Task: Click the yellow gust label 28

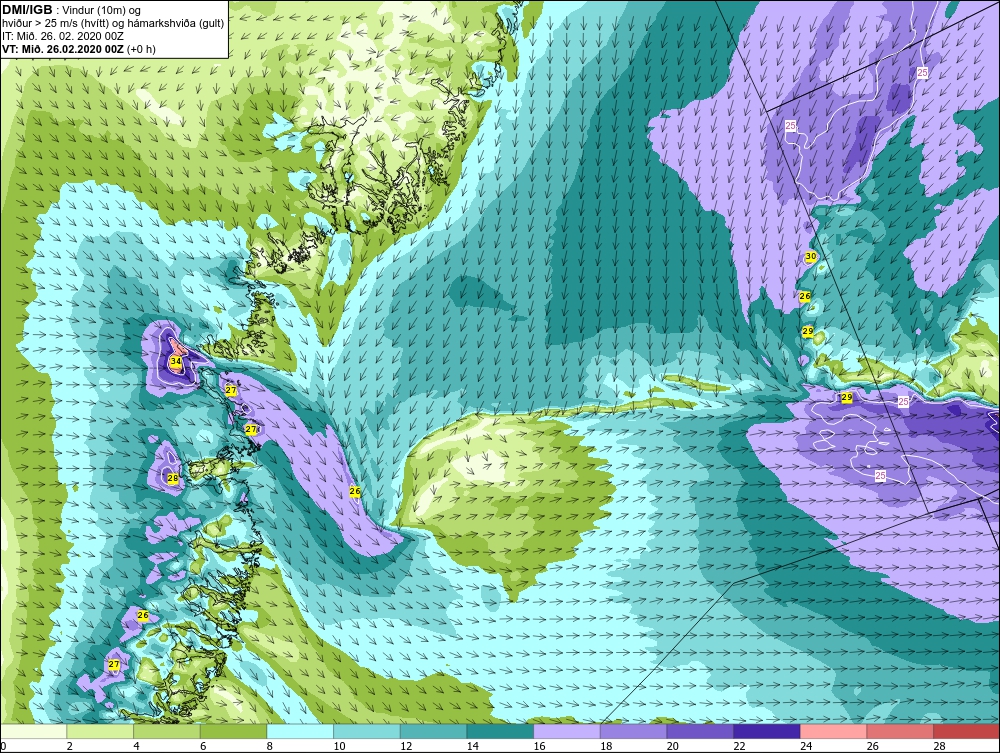Action: (x=173, y=478)
